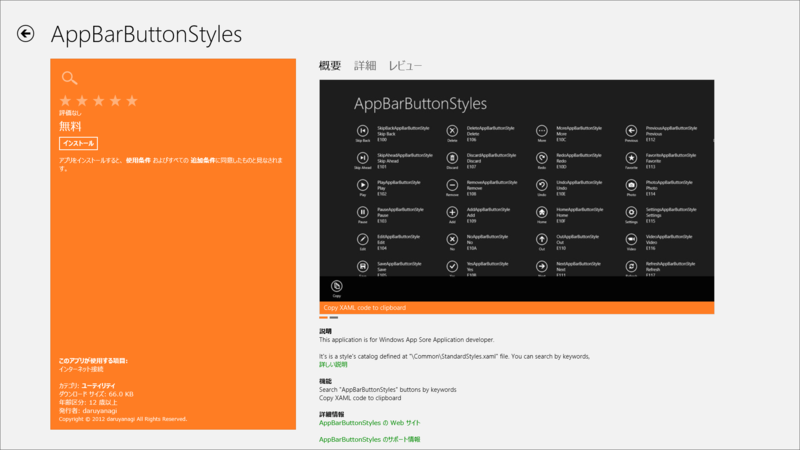Click the Save disk icon in preview

pyautogui.click(x=362, y=266)
